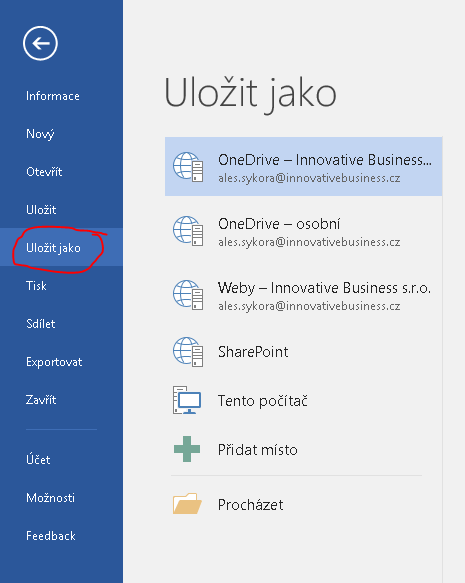Click the Přidat místo label
This screenshot has width=465, height=583.
point(258,450)
